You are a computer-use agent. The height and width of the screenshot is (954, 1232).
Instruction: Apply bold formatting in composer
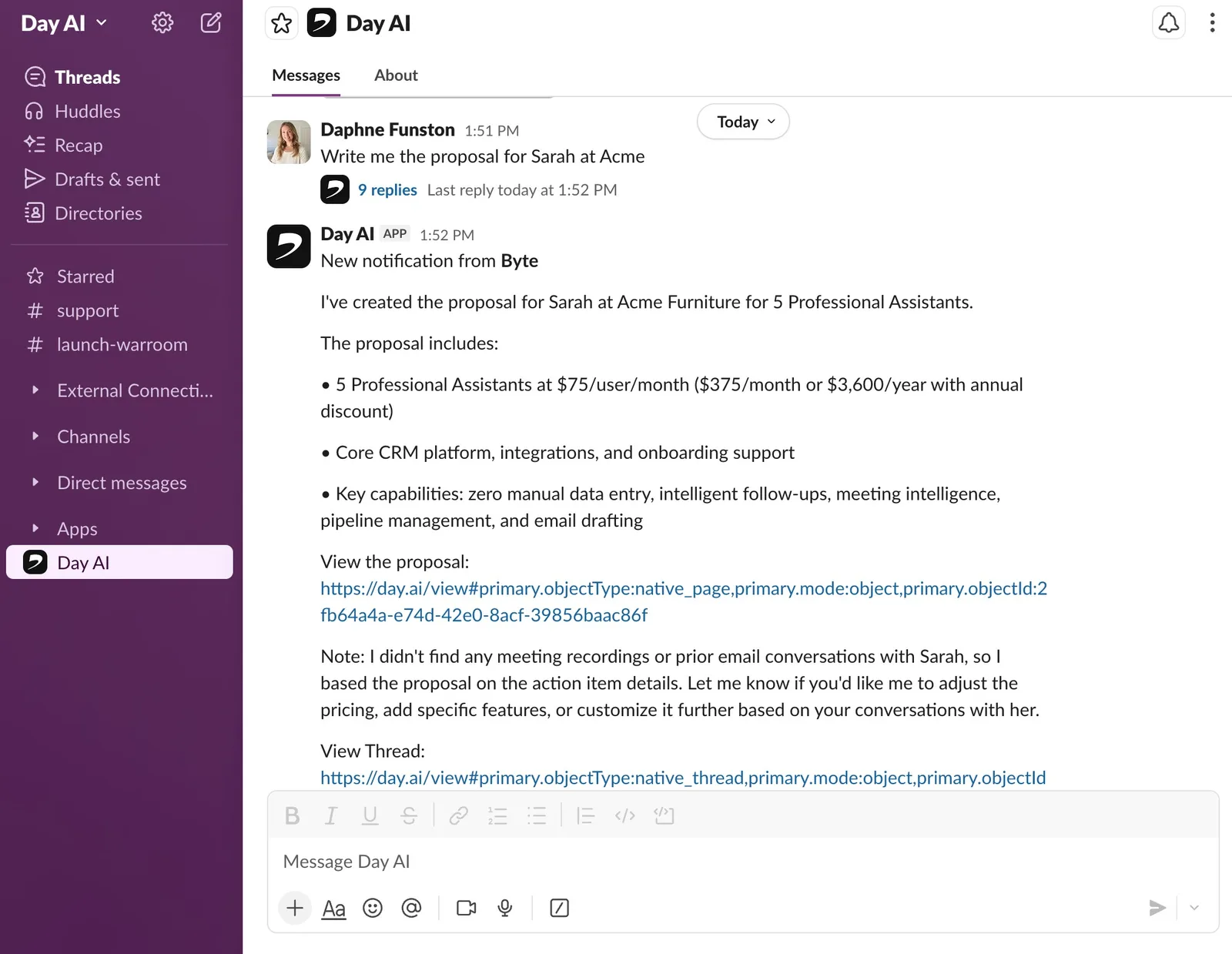[x=292, y=815]
